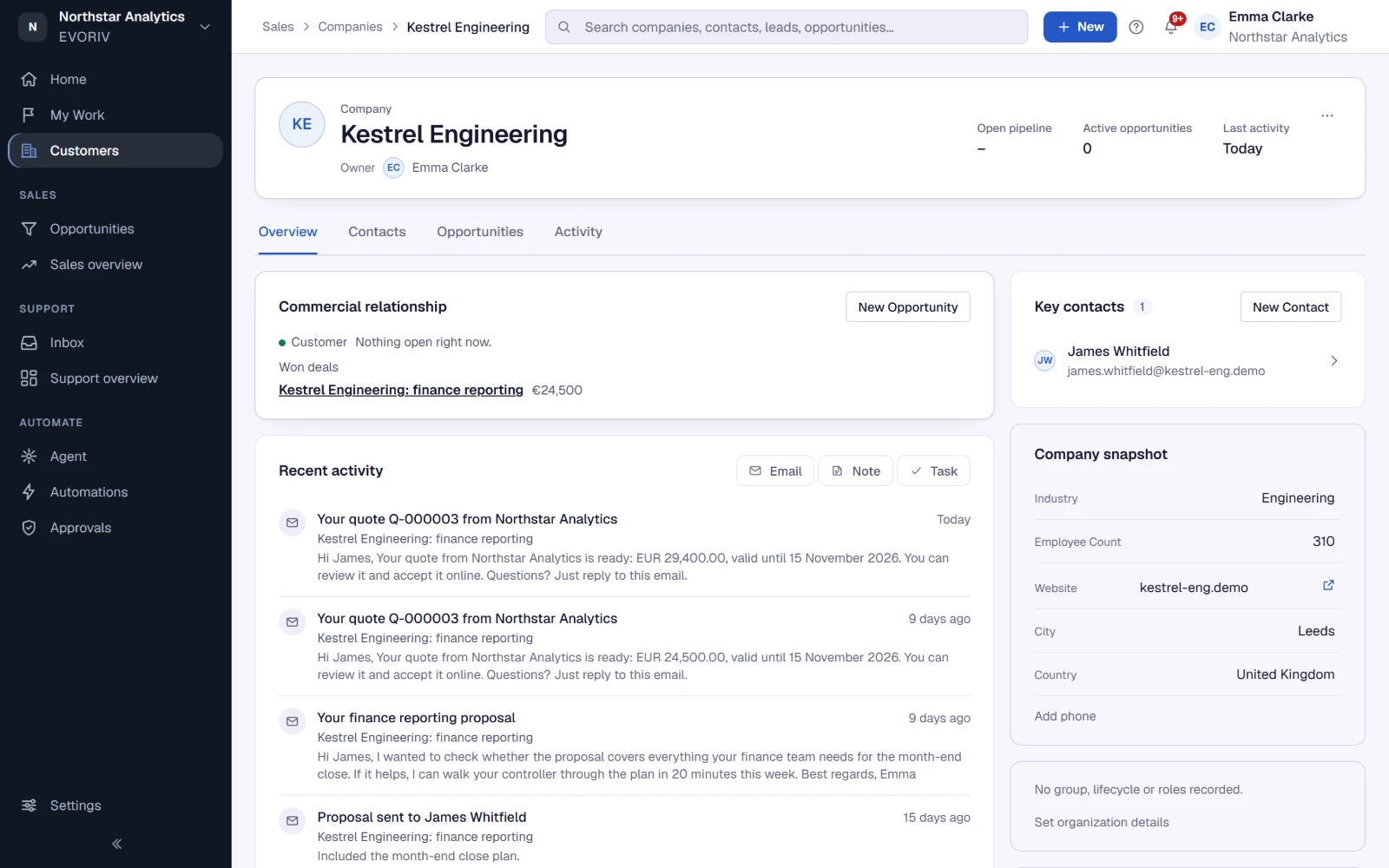Screen dimensions: 1389x868
Task: Switch to the Contacts tab
Action: (377, 232)
